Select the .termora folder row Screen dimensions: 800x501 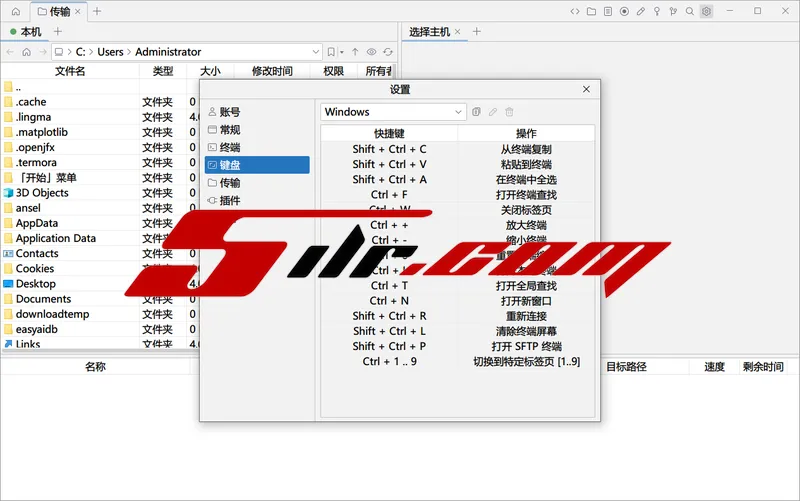tap(100, 162)
